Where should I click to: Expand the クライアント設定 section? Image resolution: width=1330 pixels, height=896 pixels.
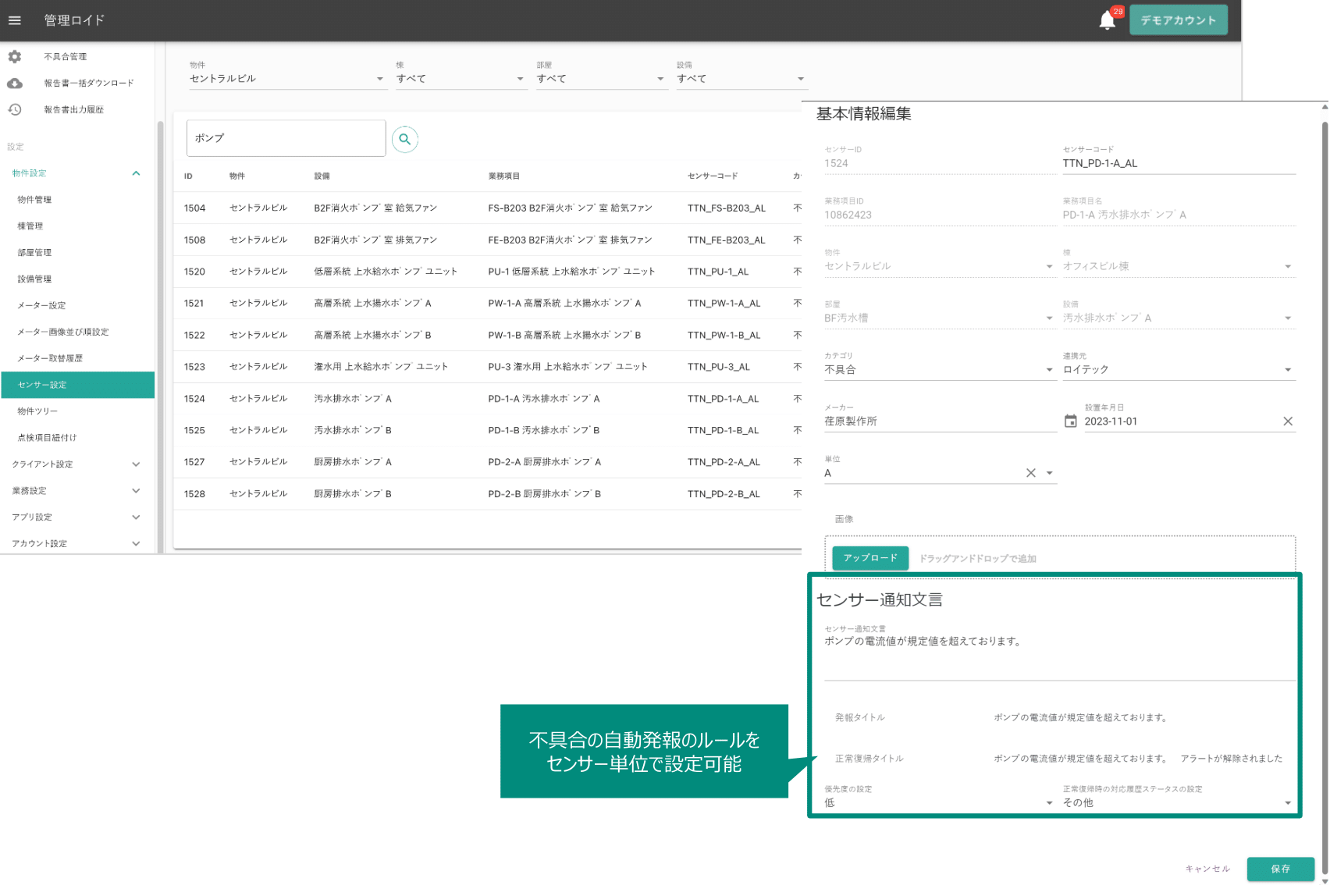[x=76, y=464]
